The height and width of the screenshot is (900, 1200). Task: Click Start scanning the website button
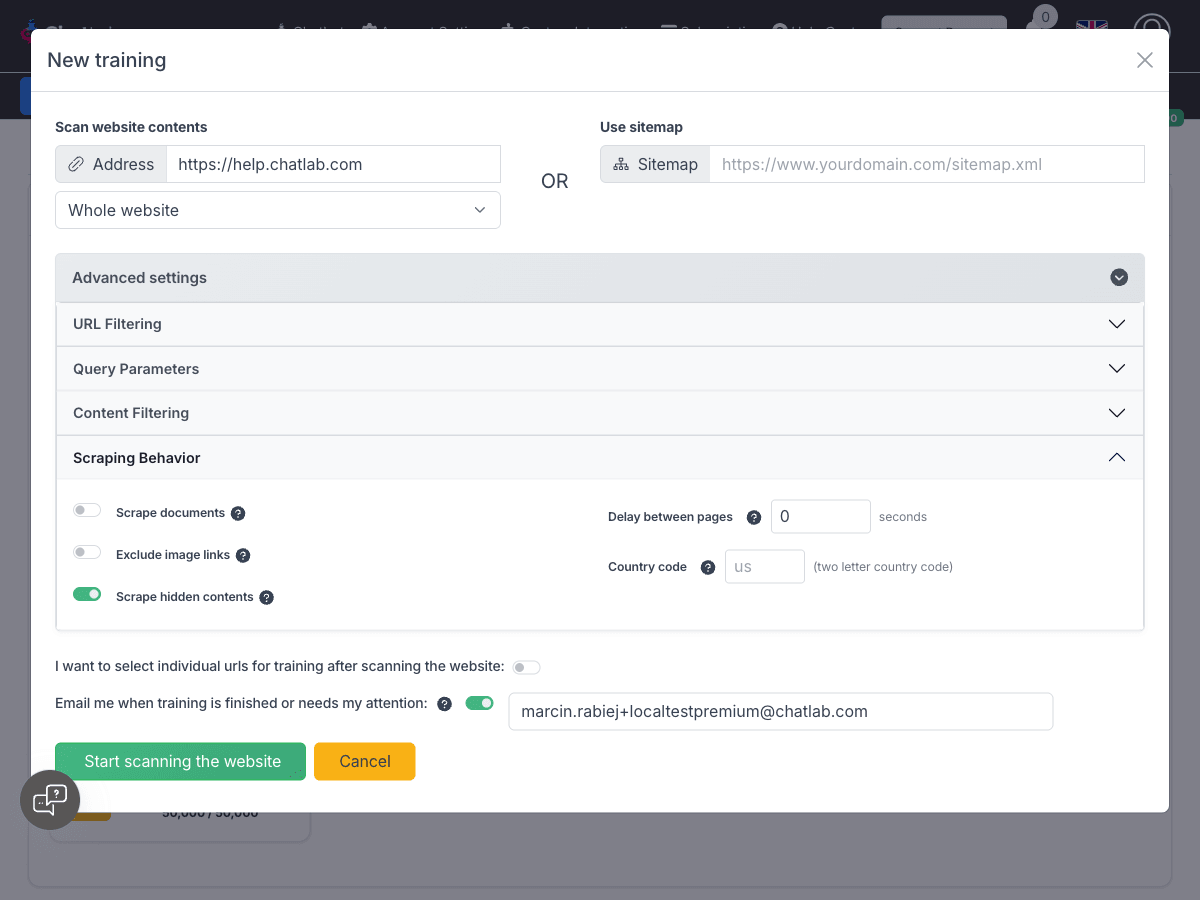(180, 761)
